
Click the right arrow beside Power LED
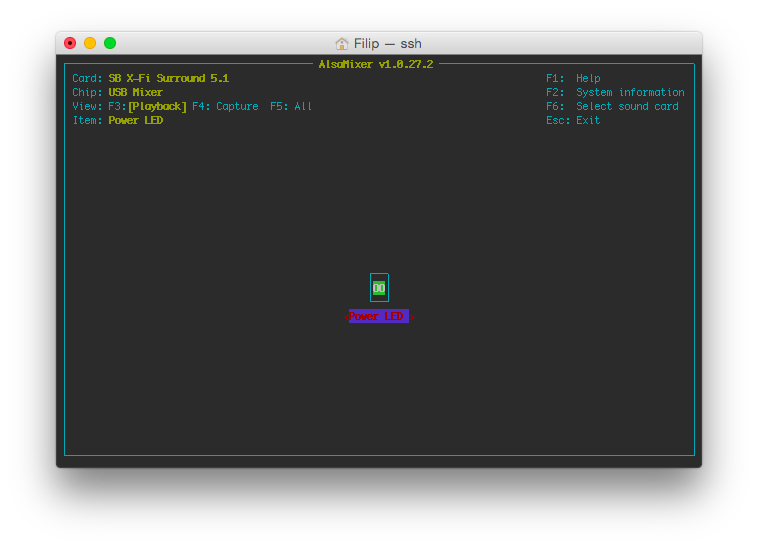point(412,317)
